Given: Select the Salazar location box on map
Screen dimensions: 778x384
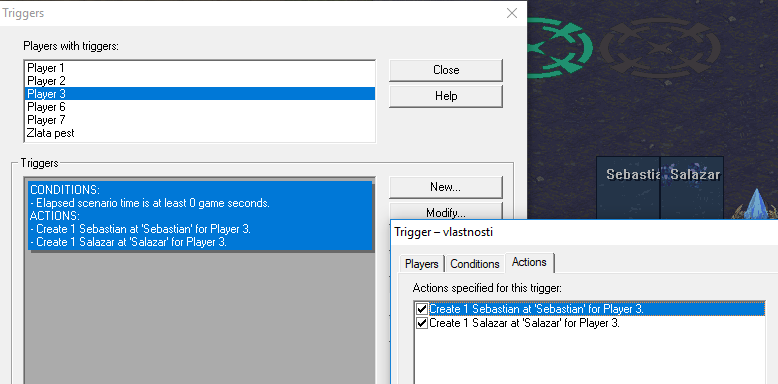Looking at the screenshot, I should click(x=692, y=188).
